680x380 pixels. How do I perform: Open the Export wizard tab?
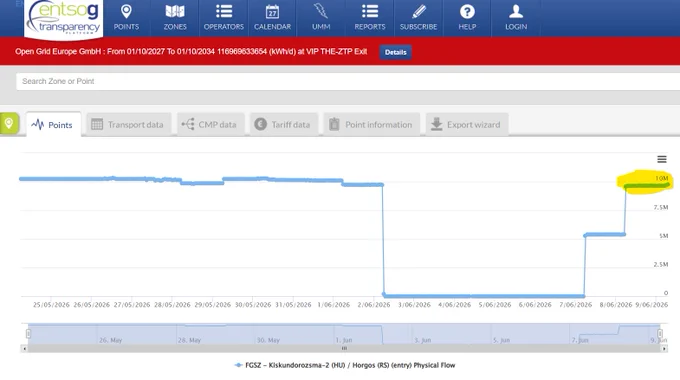click(x=467, y=124)
